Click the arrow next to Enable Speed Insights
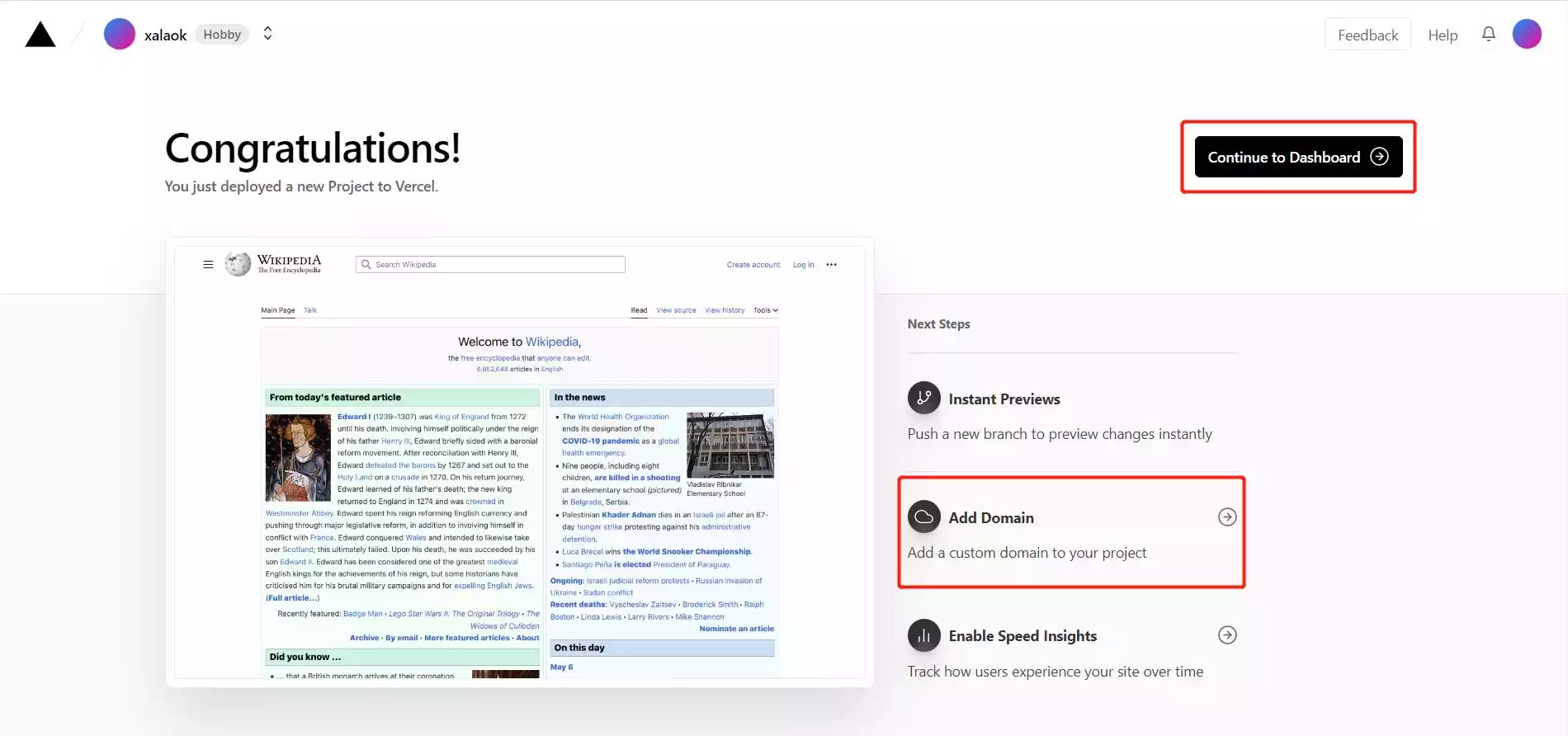 (x=1227, y=635)
